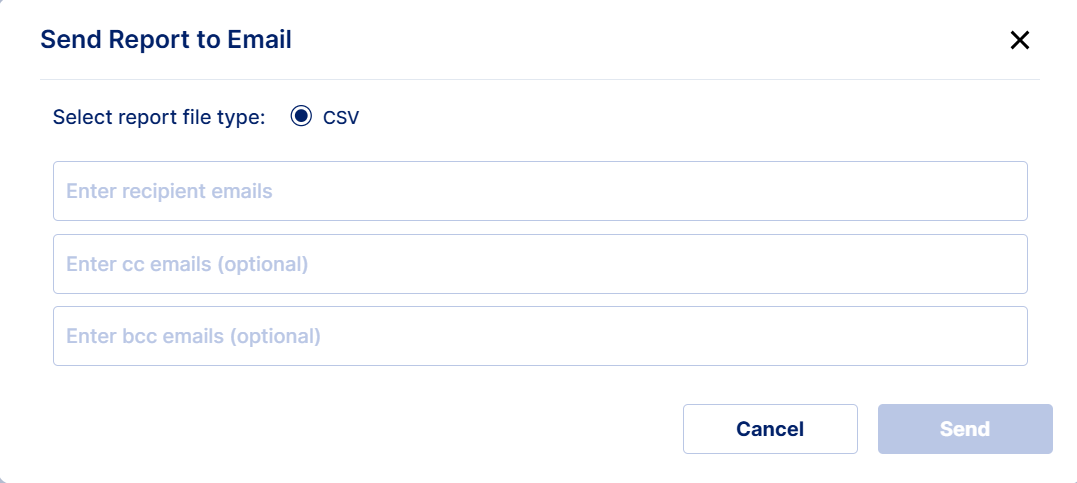Click the Send button
Image resolution: width=1077 pixels, height=483 pixels.
tap(964, 429)
